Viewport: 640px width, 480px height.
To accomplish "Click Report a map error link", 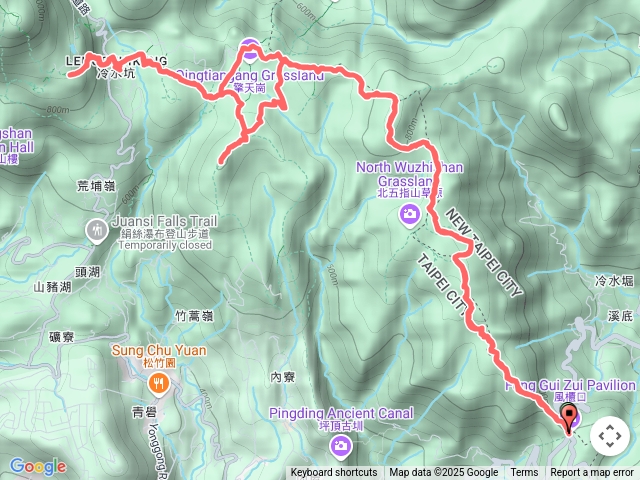I will tap(592, 473).
